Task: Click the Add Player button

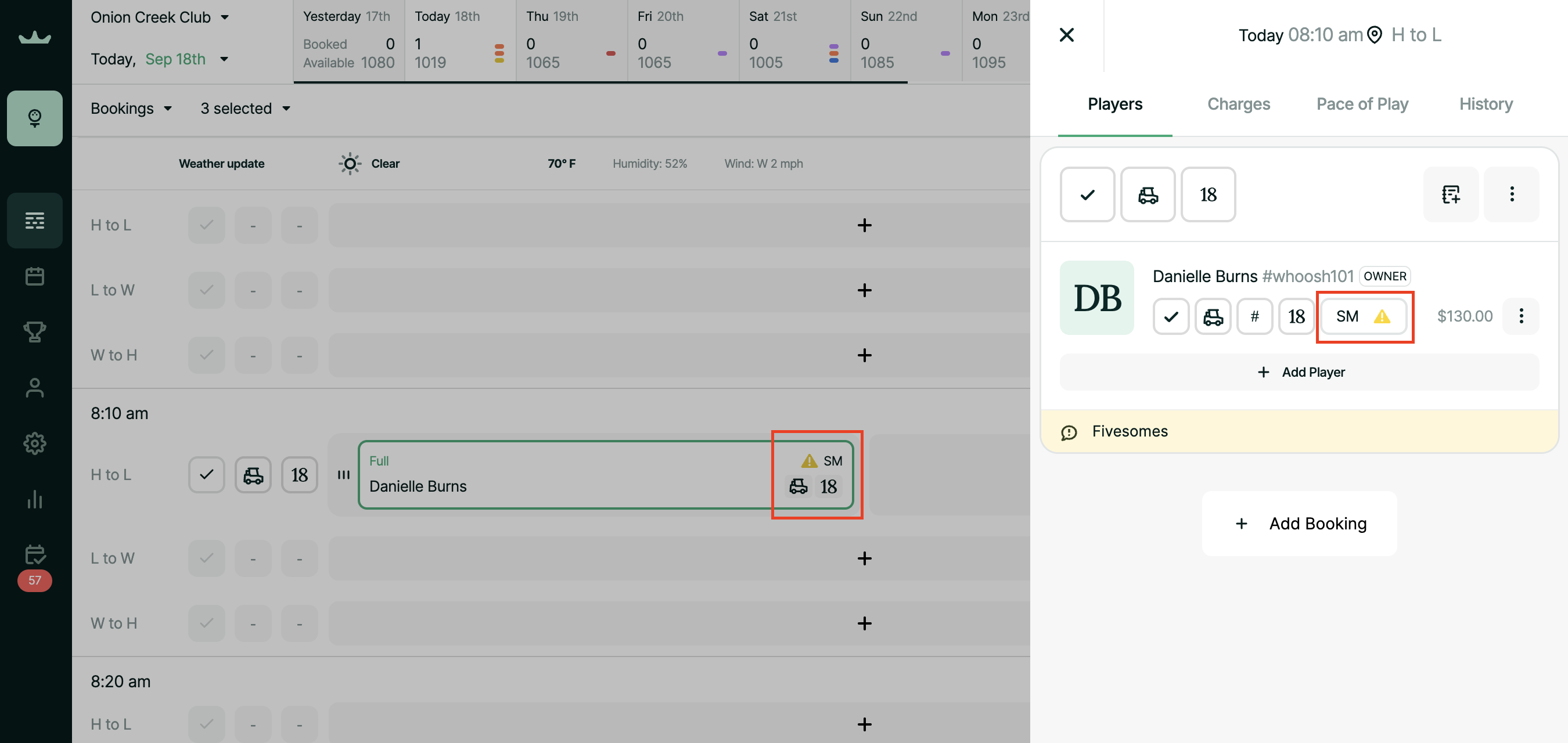Action: (1299, 372)
